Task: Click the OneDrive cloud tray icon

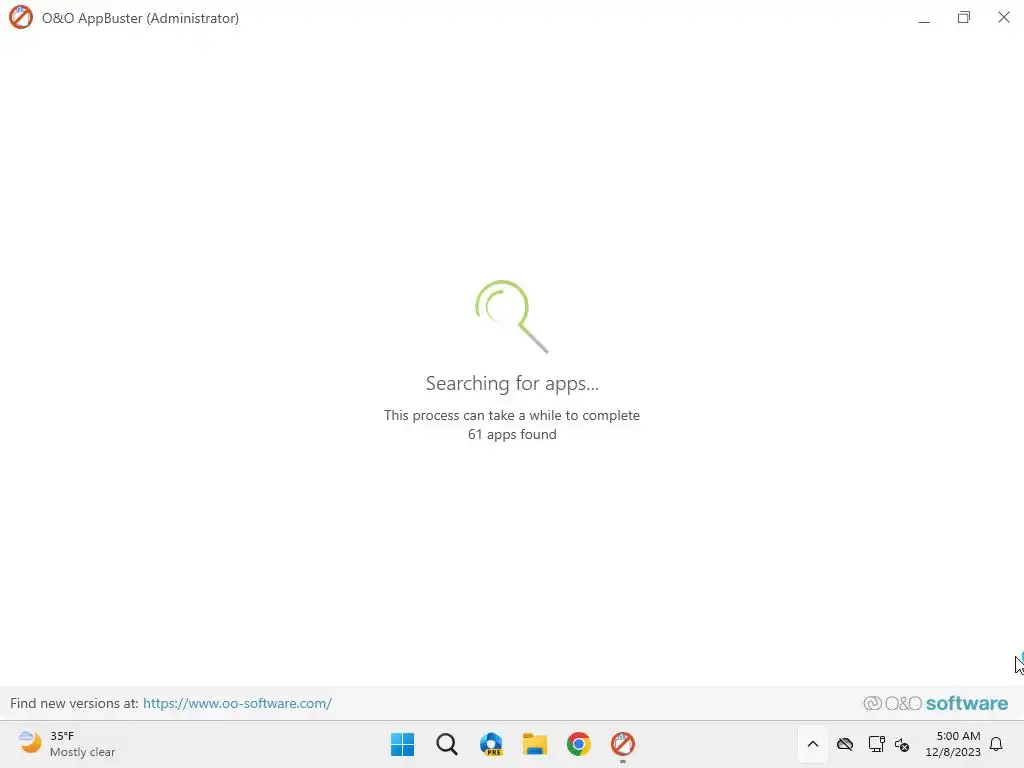Action: tap(845, 744)
